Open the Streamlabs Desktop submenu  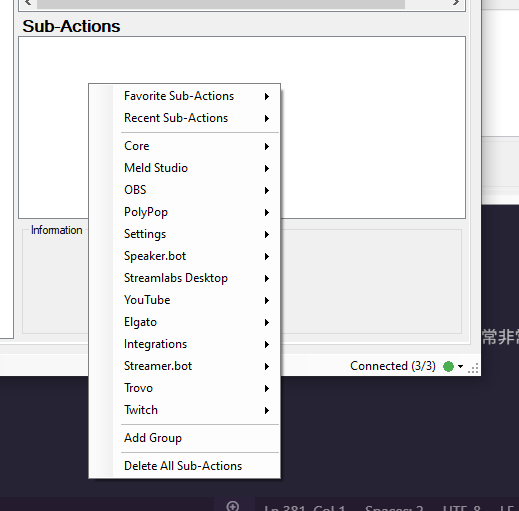[x=184, y=278]
